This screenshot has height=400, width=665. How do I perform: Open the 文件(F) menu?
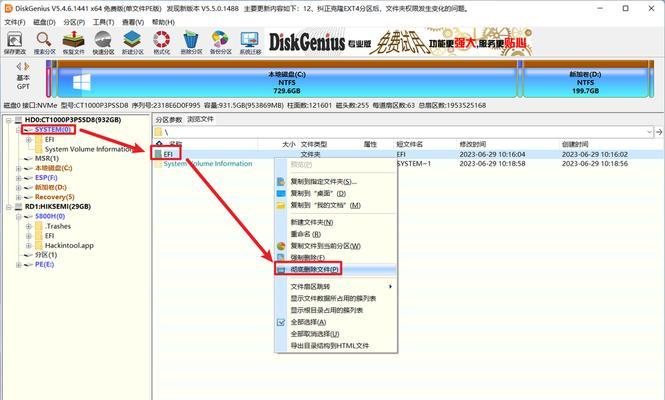[15, 22]
